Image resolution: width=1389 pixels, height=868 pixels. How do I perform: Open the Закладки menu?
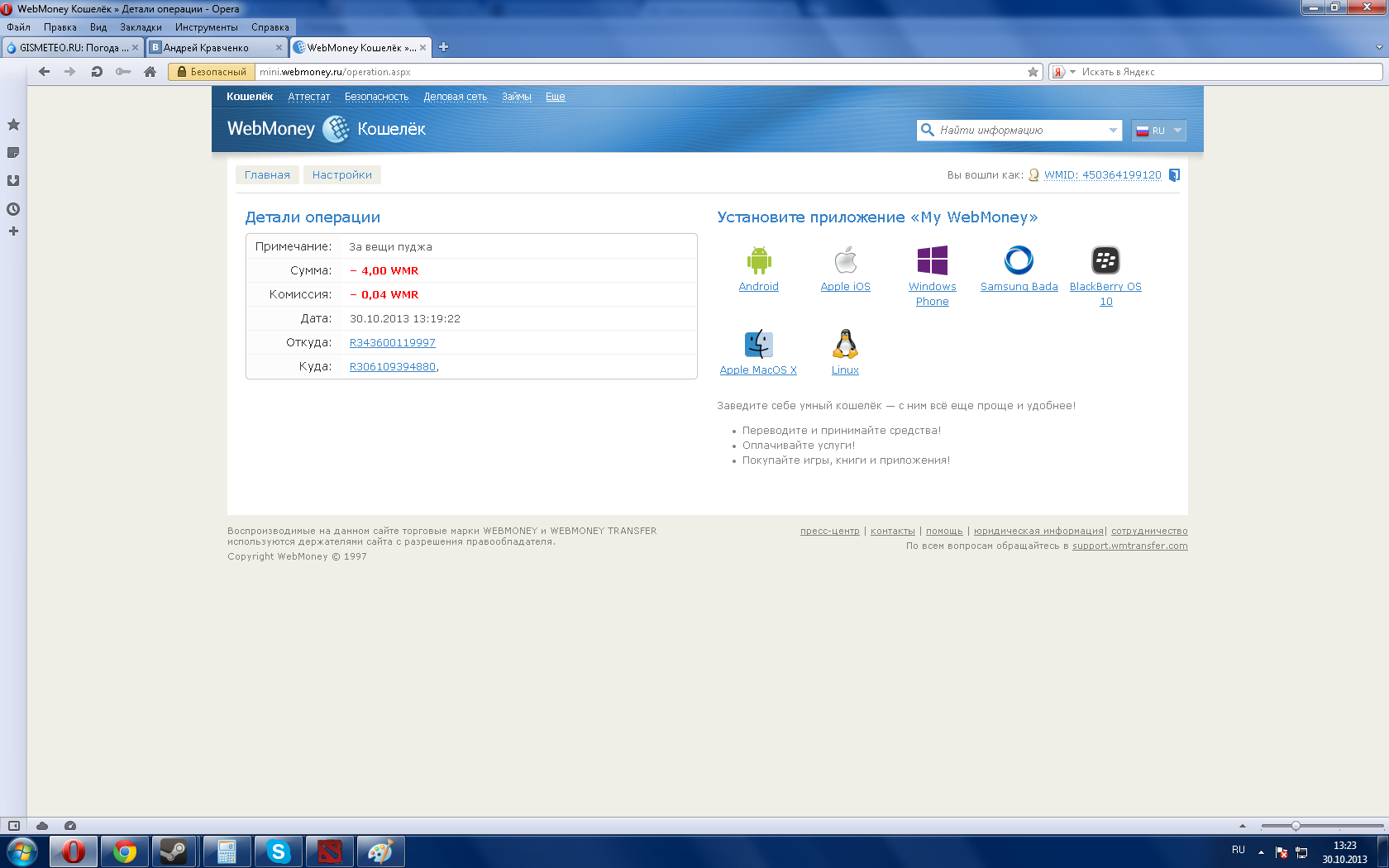pyautogui.click(x=141, y=27)
